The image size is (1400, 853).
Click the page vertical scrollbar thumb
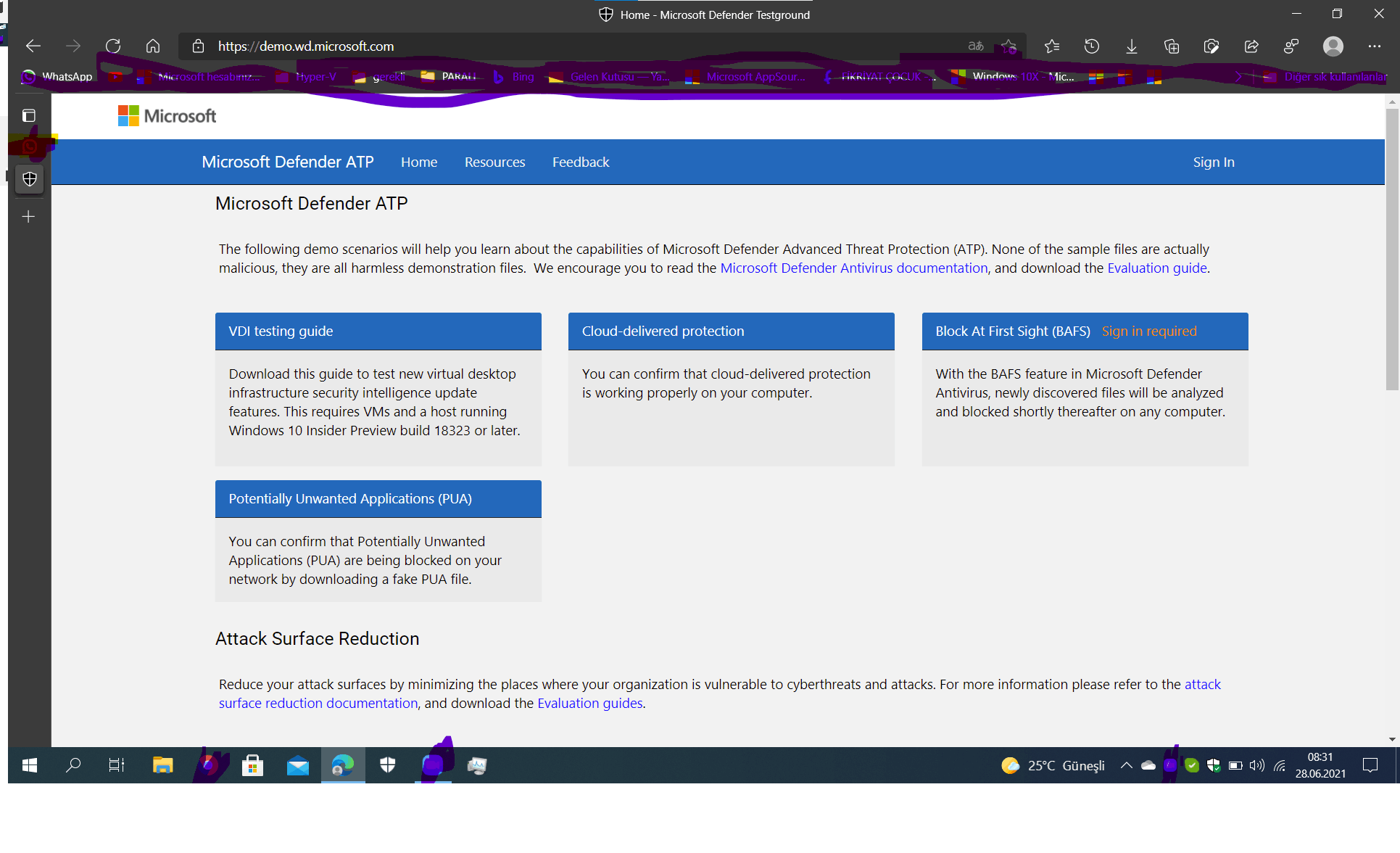(1392, 250)
